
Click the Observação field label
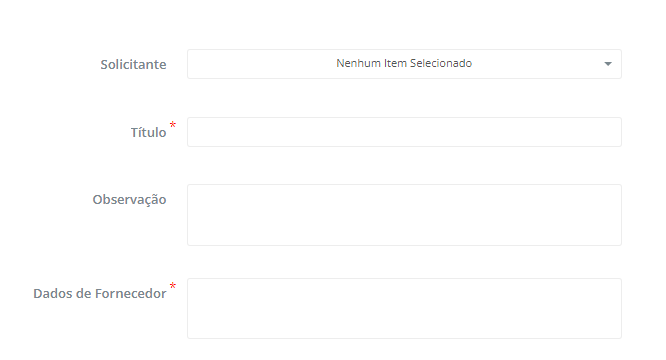130,200
